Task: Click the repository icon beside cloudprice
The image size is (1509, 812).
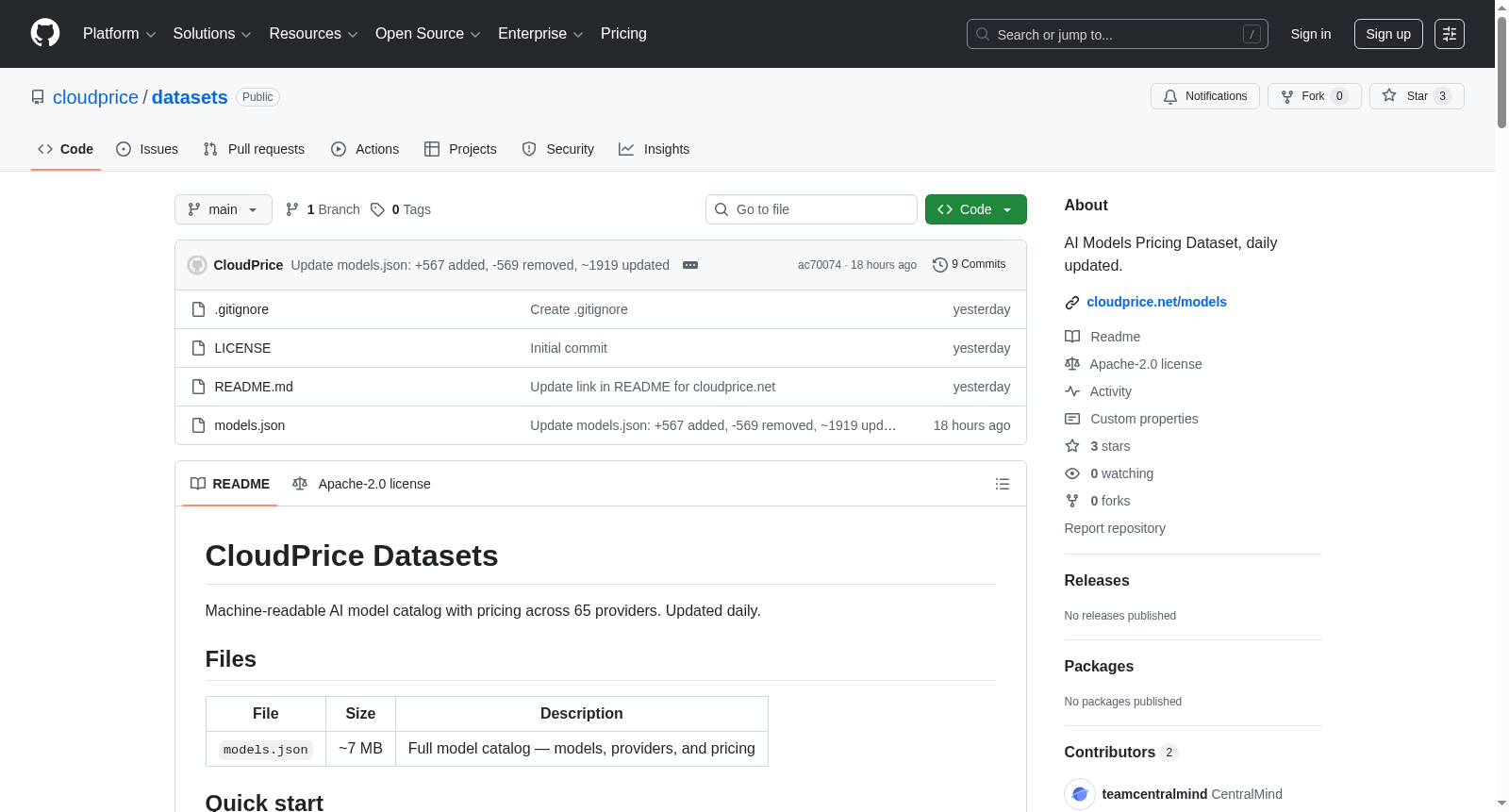Action: pos(38,97)
